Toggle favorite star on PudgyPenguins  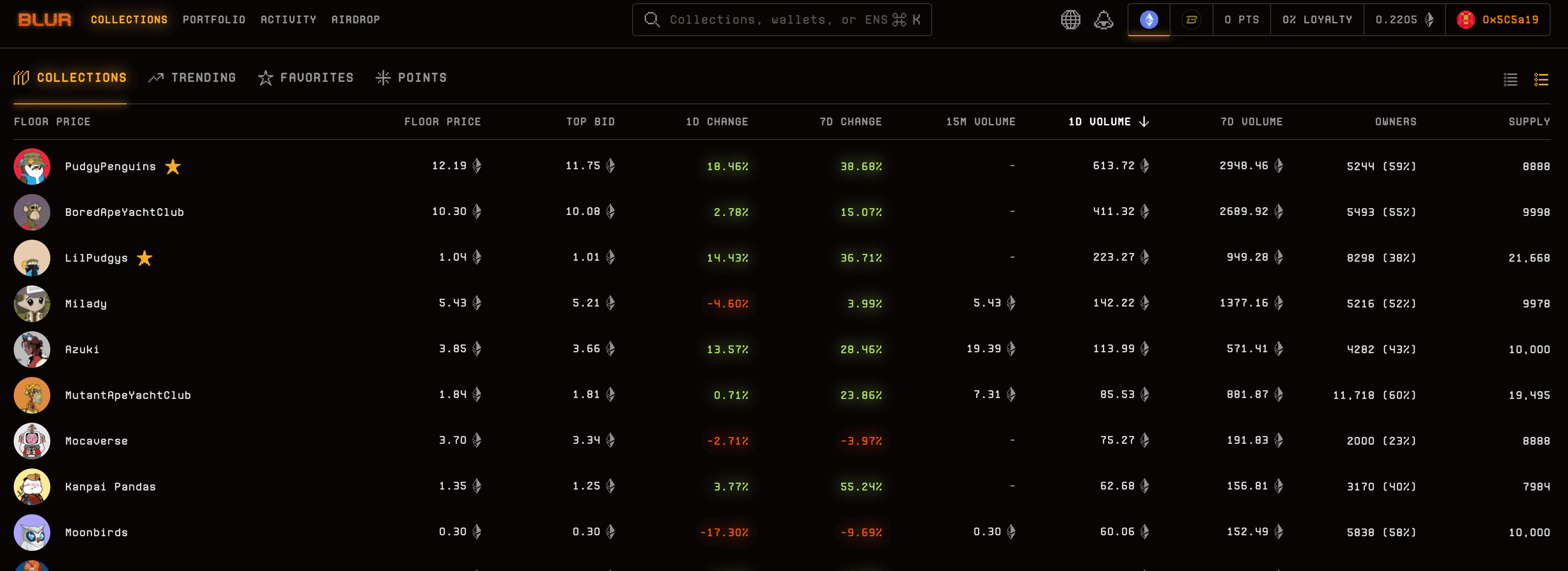[x=173, y=166]
